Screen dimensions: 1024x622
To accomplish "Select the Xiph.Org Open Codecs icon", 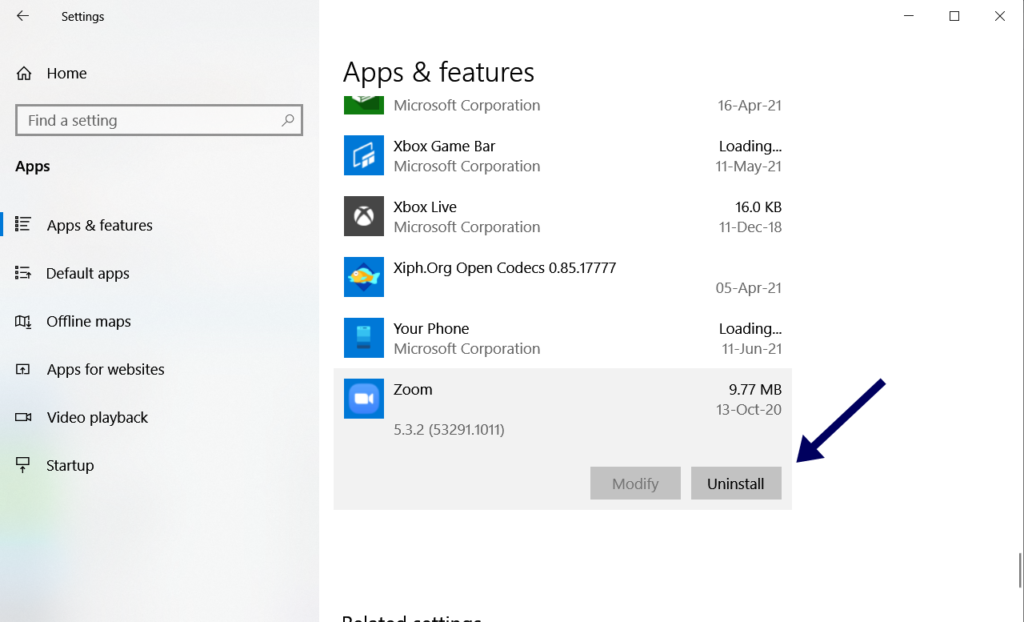I will (363, 277).
